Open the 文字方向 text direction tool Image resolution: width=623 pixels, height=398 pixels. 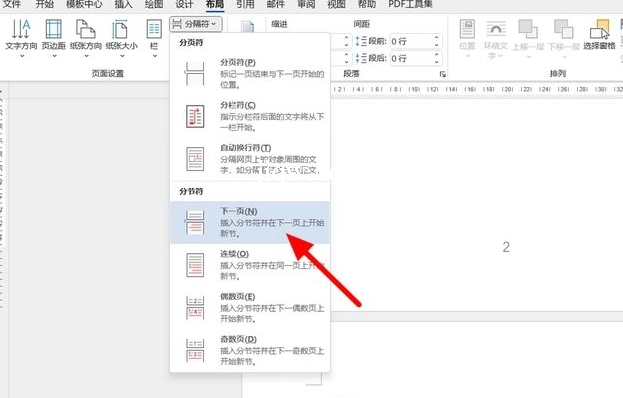pos(21,39)
